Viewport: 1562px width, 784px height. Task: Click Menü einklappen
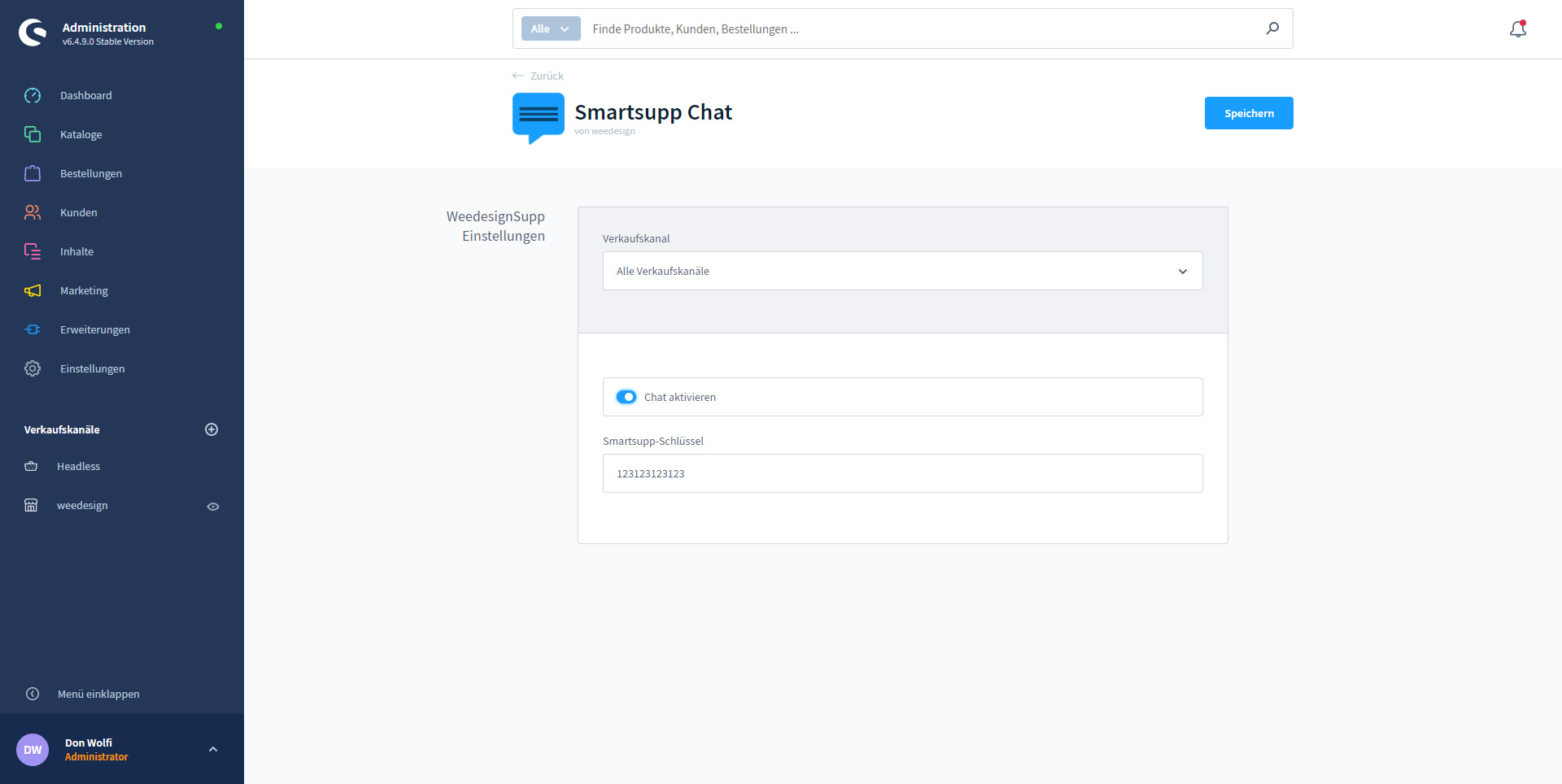98,694
